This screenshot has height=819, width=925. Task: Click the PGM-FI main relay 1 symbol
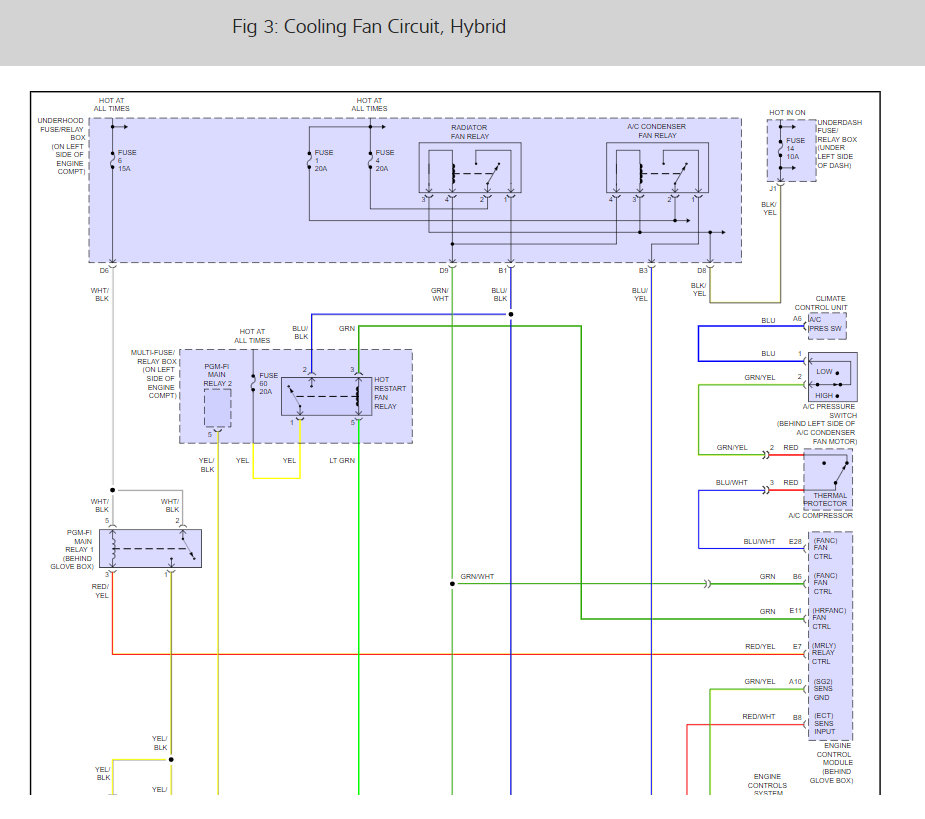[150, 549]
